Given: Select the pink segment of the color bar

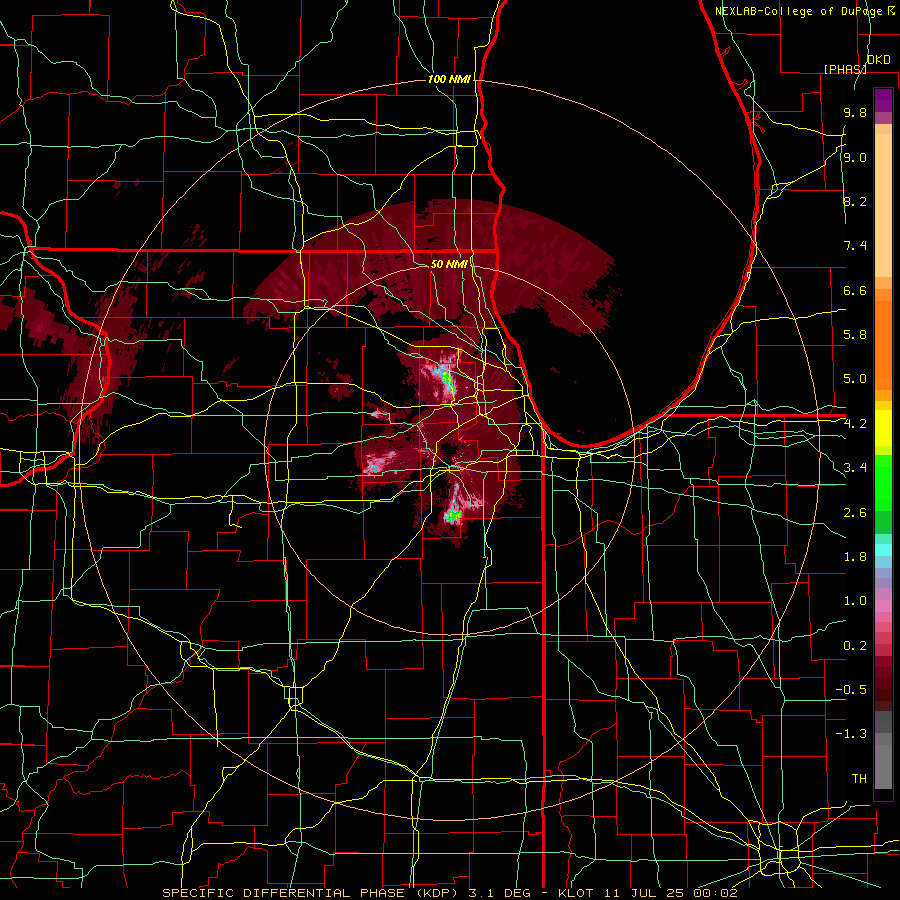Looking at the screenshot, I should [x=883, y=606].
